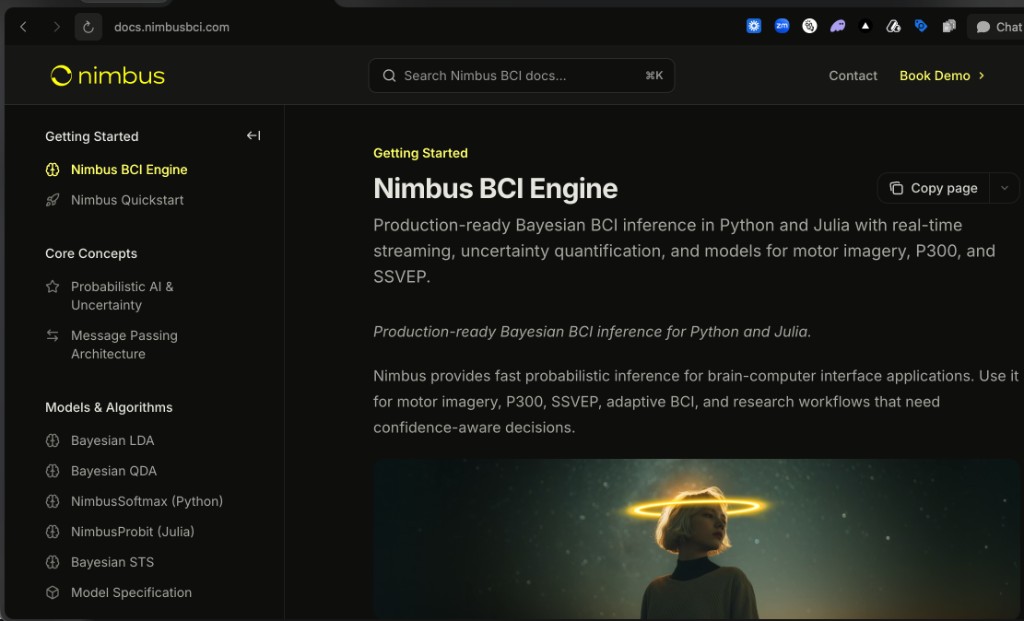Click the 'Getting Started' breadcrumb above title

(x=421, y=153)
